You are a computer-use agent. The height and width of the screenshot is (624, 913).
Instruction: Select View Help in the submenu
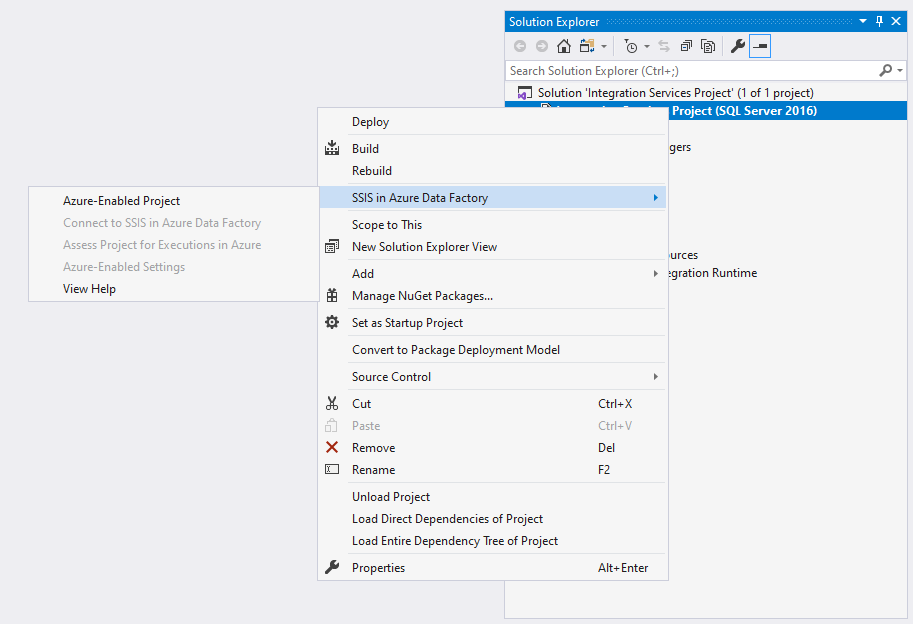click(174, 289)
